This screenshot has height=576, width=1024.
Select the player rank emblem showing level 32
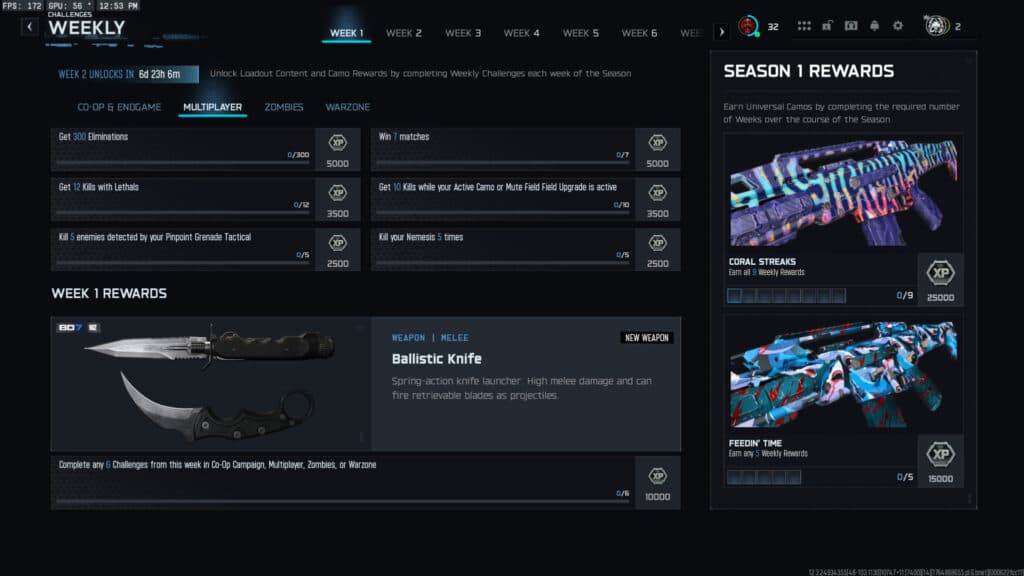(748, 26)
